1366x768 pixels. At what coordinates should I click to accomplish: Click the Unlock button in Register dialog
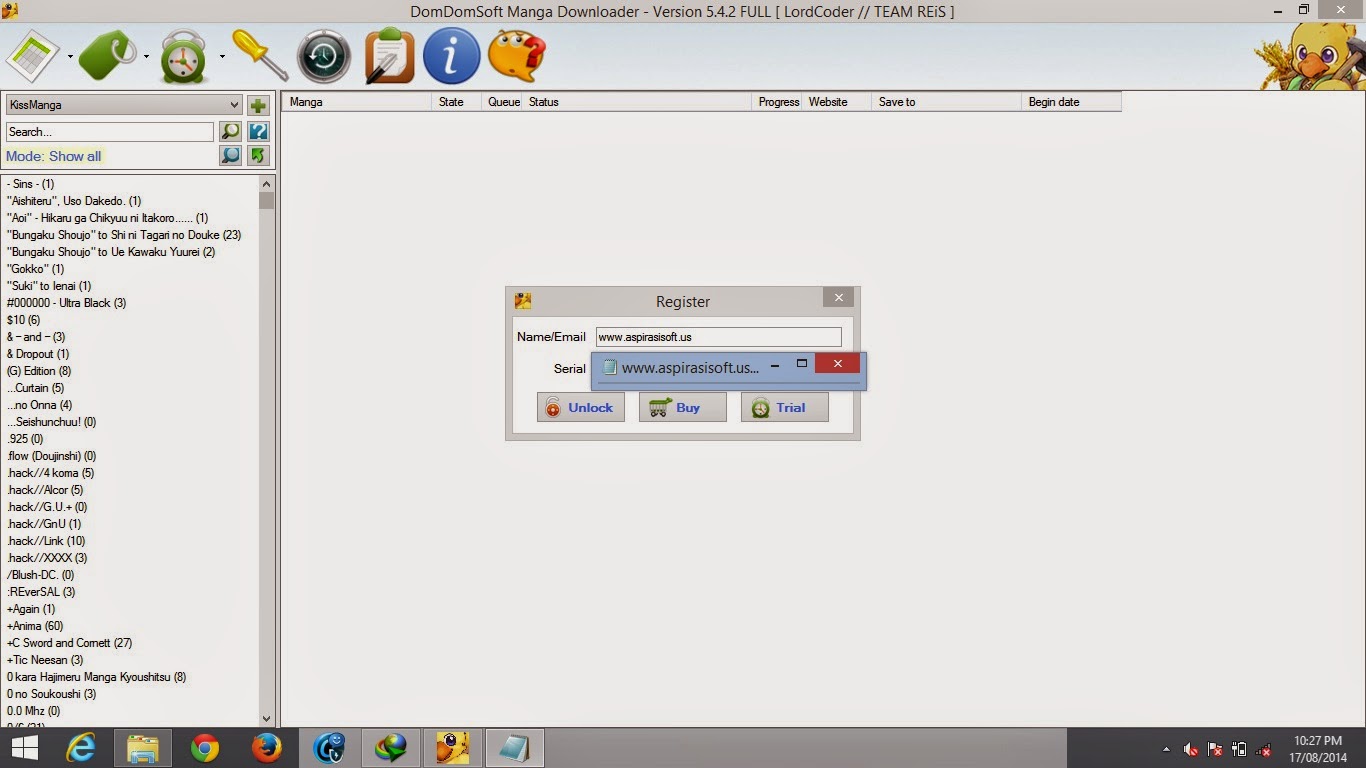[x=580, y=407]
